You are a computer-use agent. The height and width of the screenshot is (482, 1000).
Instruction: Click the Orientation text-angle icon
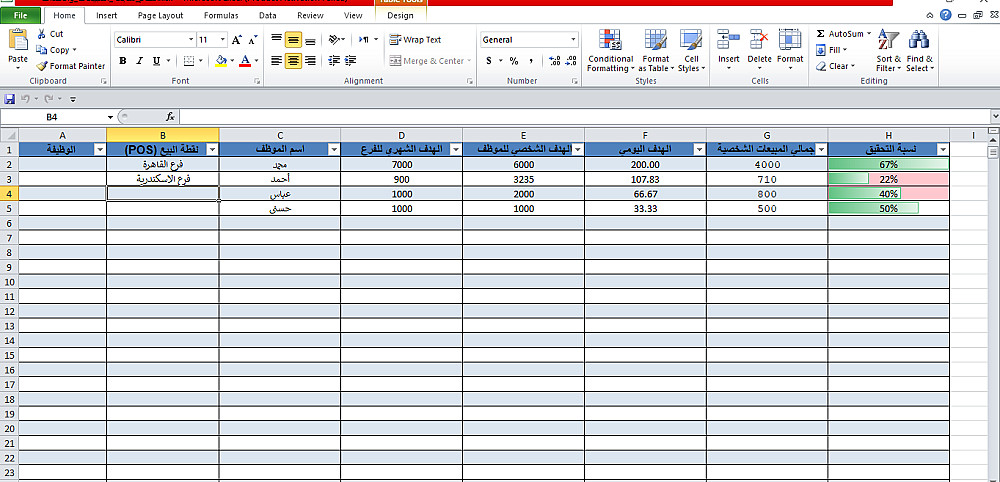(x=334, y=40)
